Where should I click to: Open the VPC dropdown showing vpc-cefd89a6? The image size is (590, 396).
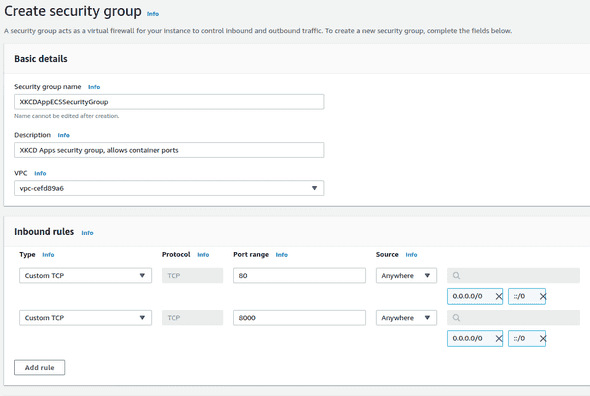coord(169,188)
